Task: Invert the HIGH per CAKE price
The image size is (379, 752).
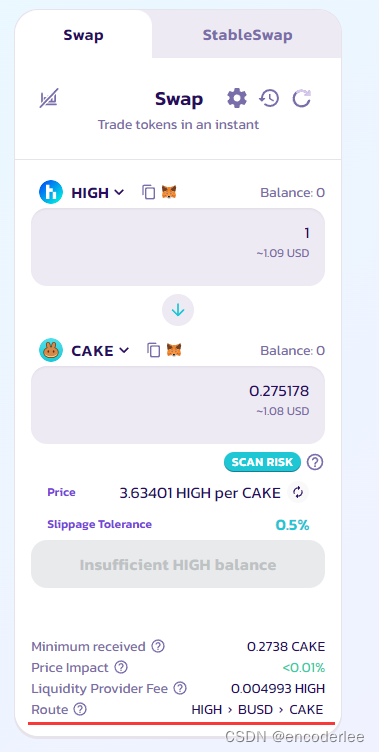Action: pyautogui.click(x=298, y=493)
